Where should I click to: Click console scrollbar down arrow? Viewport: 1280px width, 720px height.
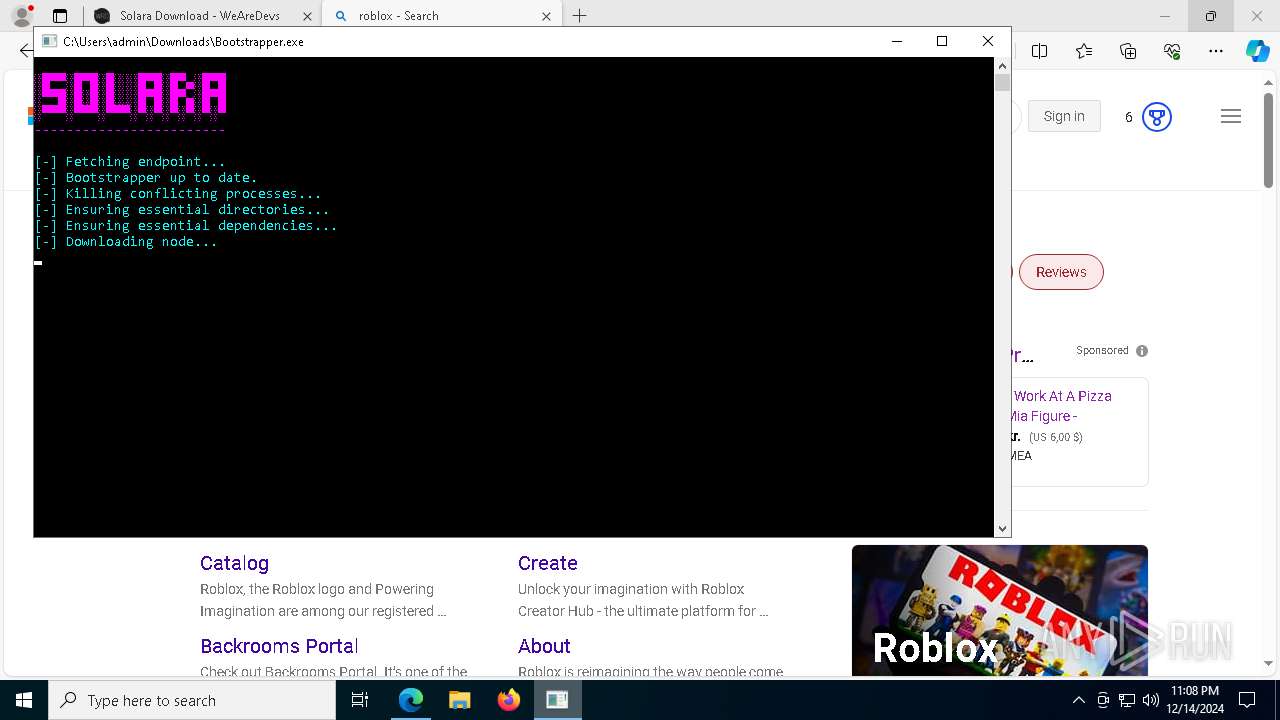click(x=1002, y=528)
